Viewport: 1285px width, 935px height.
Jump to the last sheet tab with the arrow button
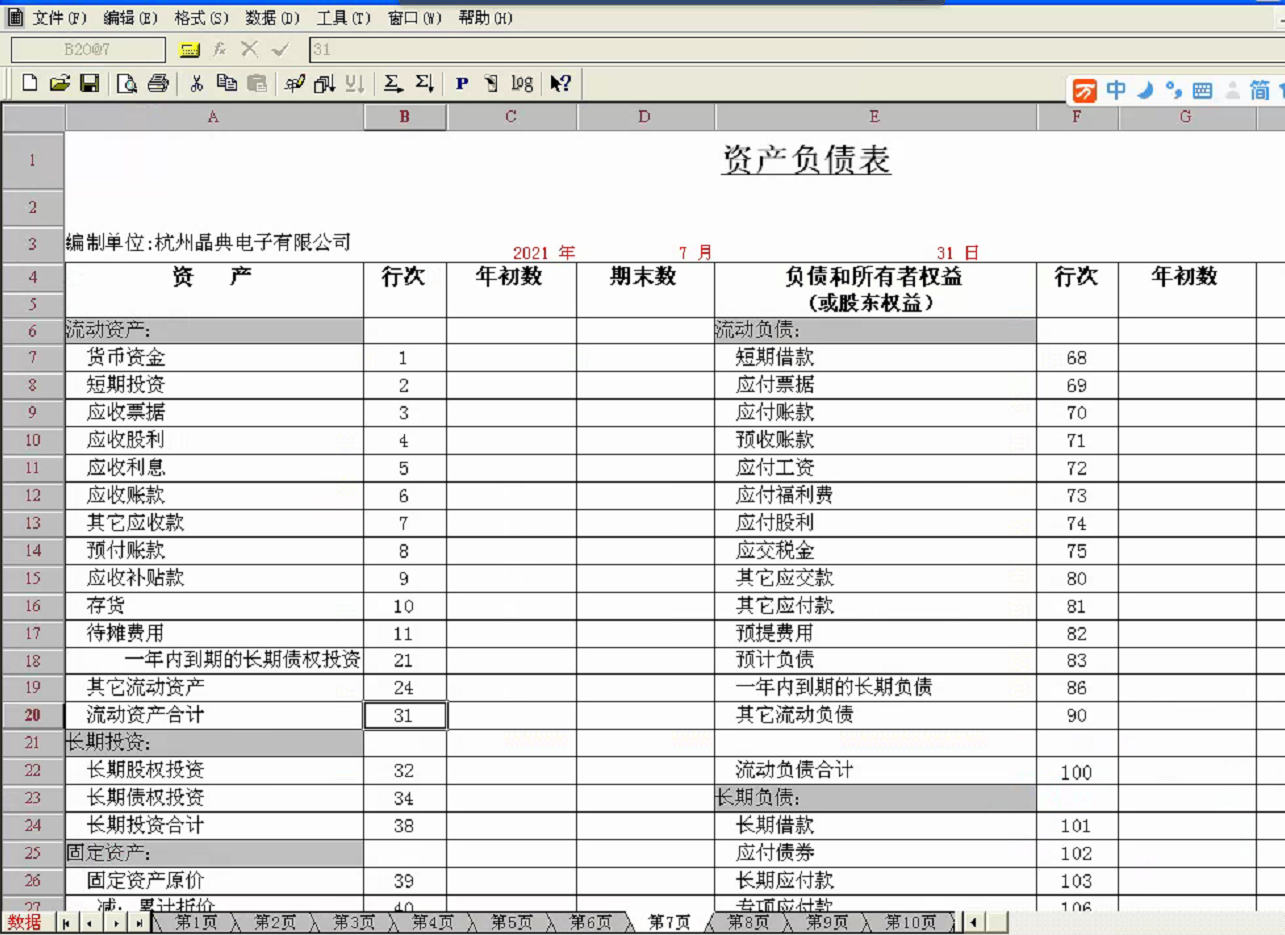[138, 923]
